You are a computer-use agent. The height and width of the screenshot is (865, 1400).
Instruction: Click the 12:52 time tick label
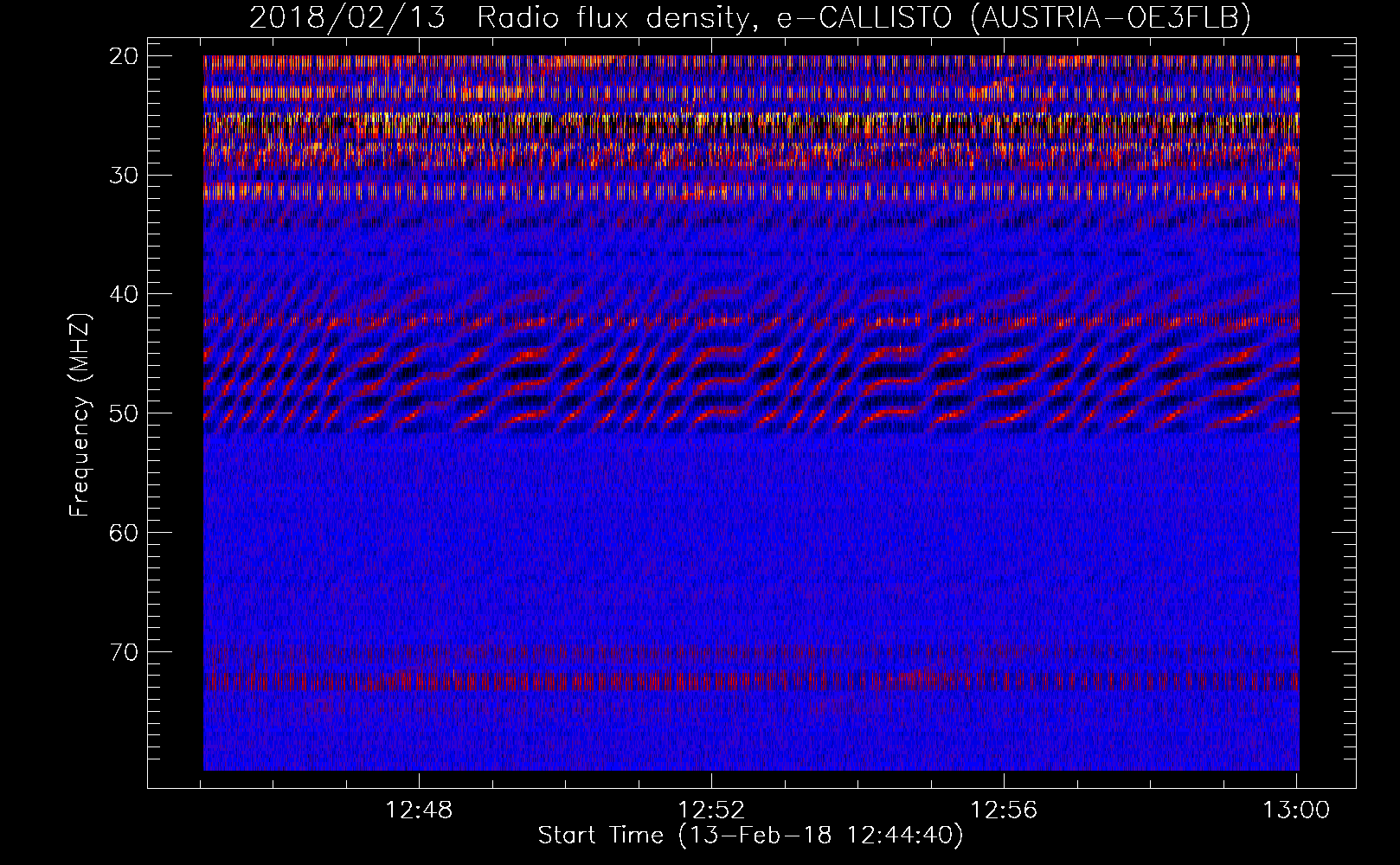711,811
